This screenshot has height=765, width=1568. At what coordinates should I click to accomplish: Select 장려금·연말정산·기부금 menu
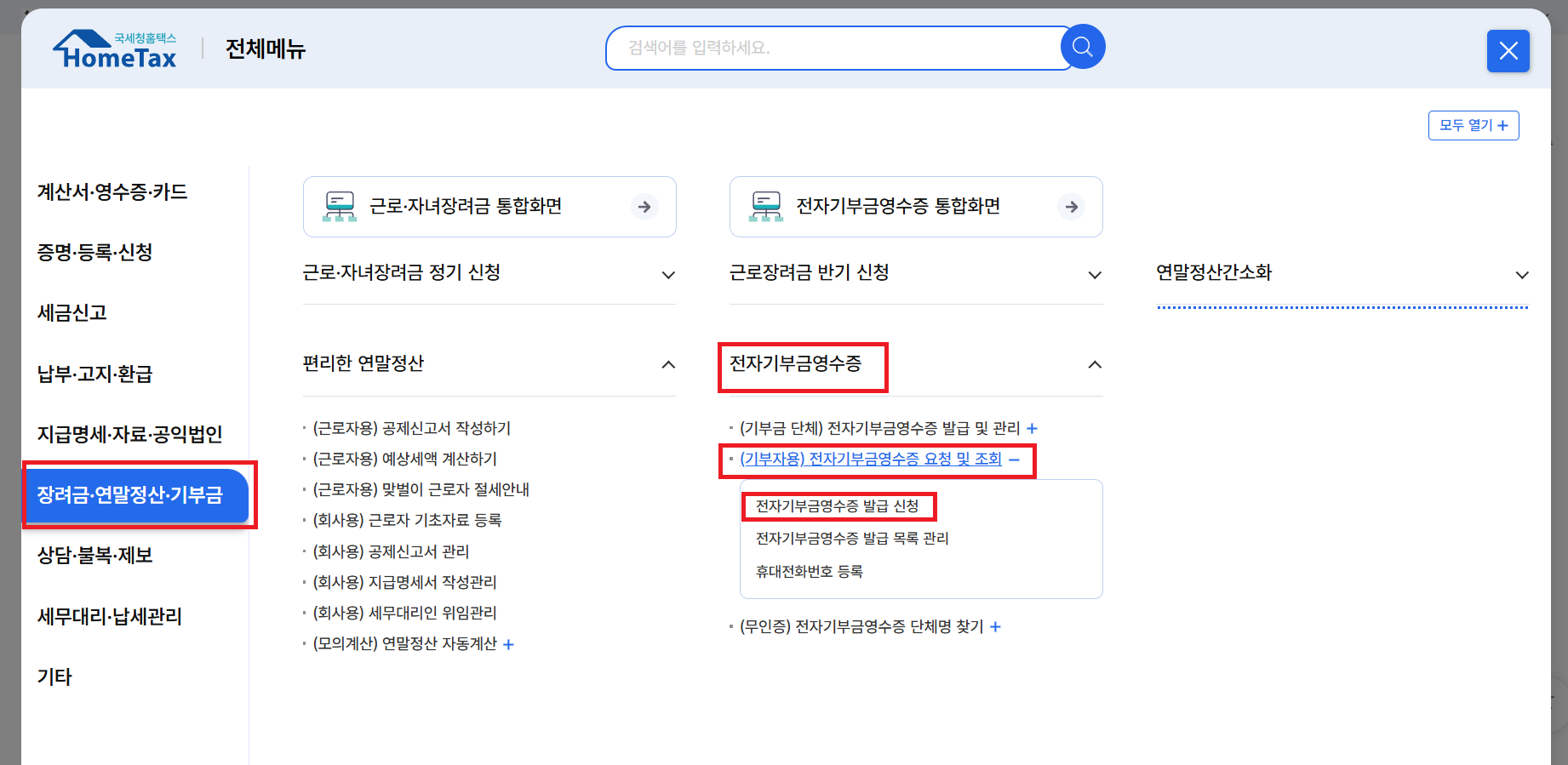(x=137, y=495)
